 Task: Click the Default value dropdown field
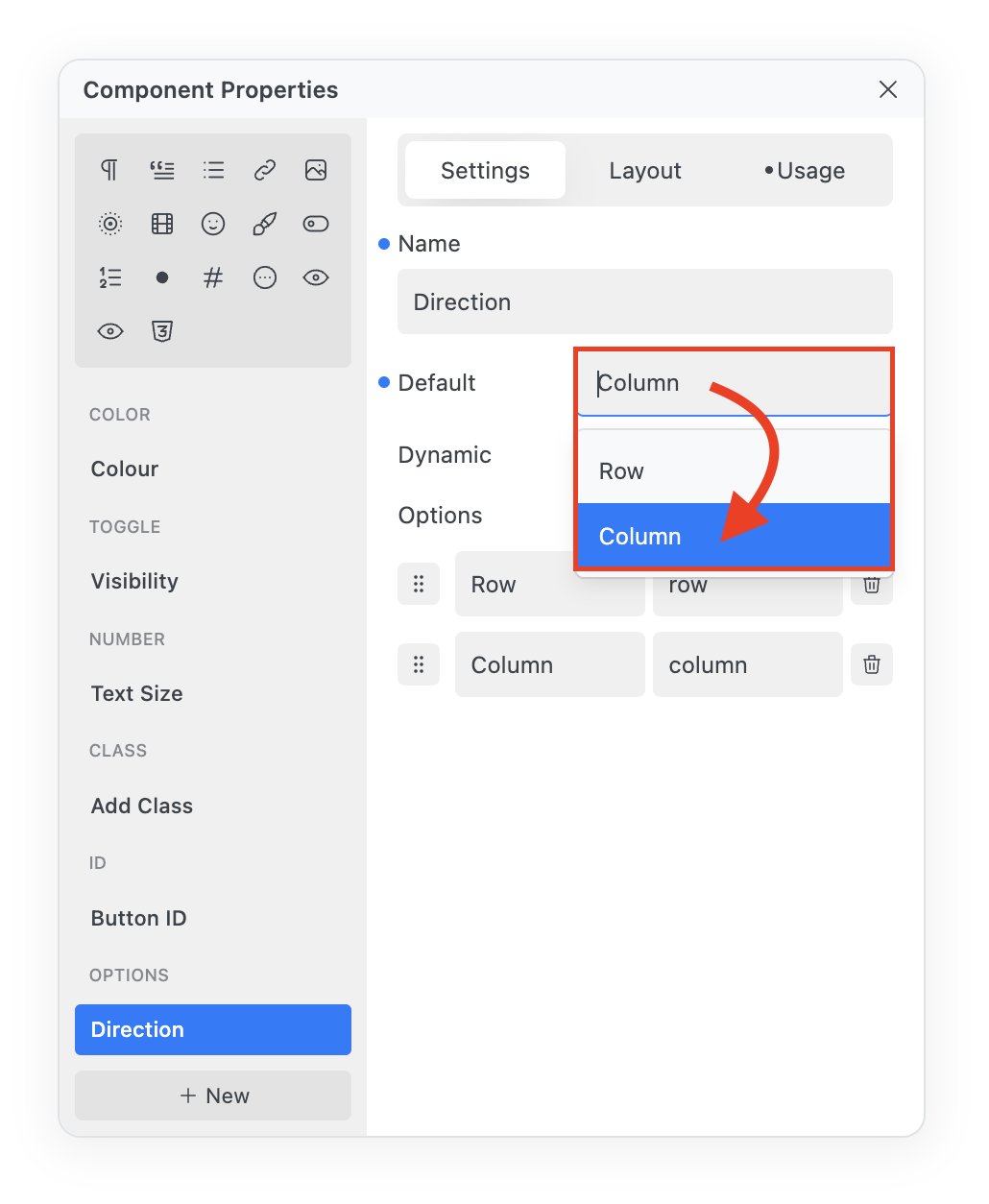[735, 383]
